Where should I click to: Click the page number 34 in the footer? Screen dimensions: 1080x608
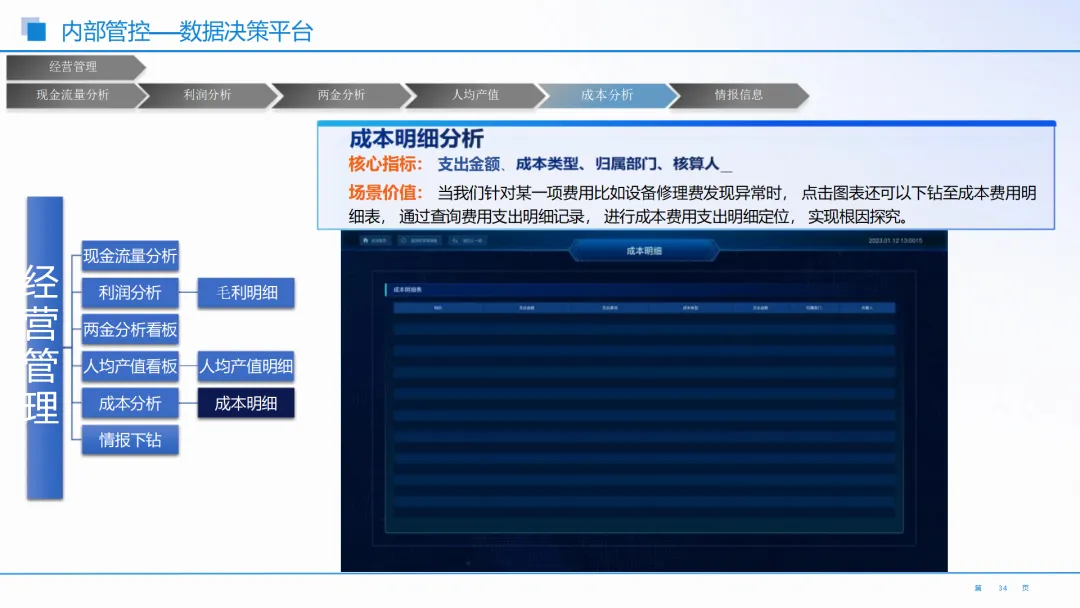1002,588
